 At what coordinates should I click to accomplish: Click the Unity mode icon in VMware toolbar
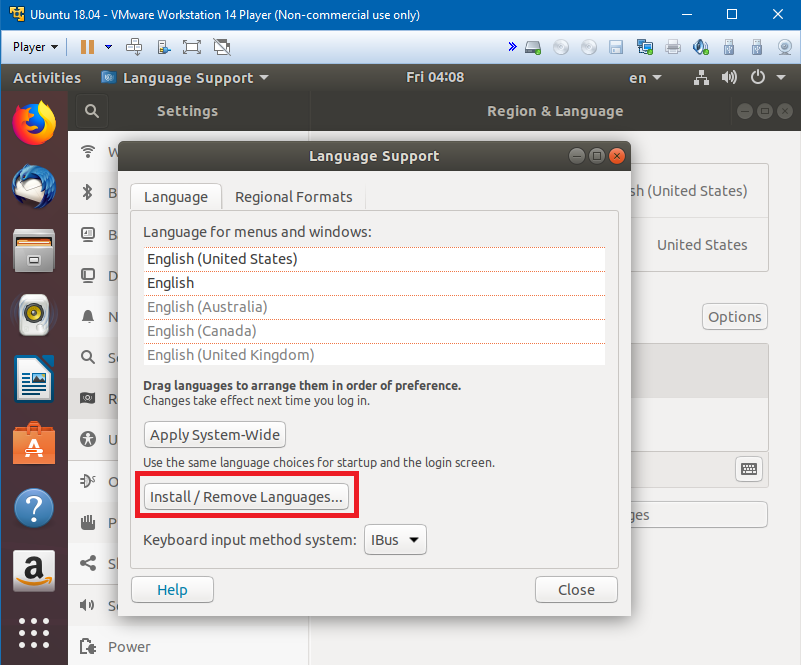point(222,47)
